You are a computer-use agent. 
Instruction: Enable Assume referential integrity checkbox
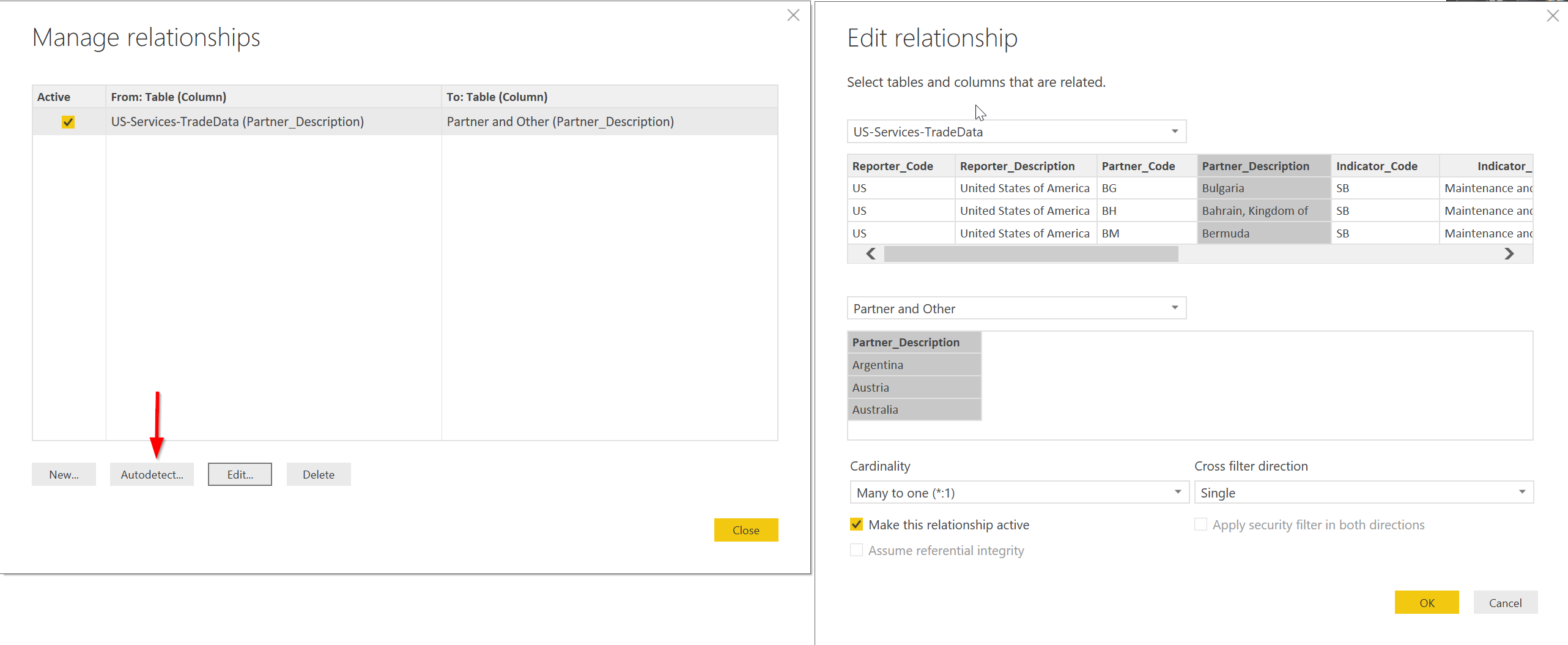[x=856, y=550]
